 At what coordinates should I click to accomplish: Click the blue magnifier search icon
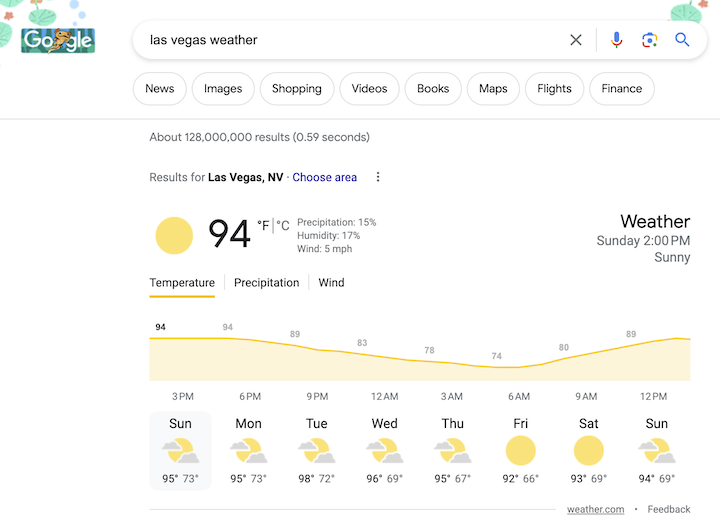click(682, 40)
